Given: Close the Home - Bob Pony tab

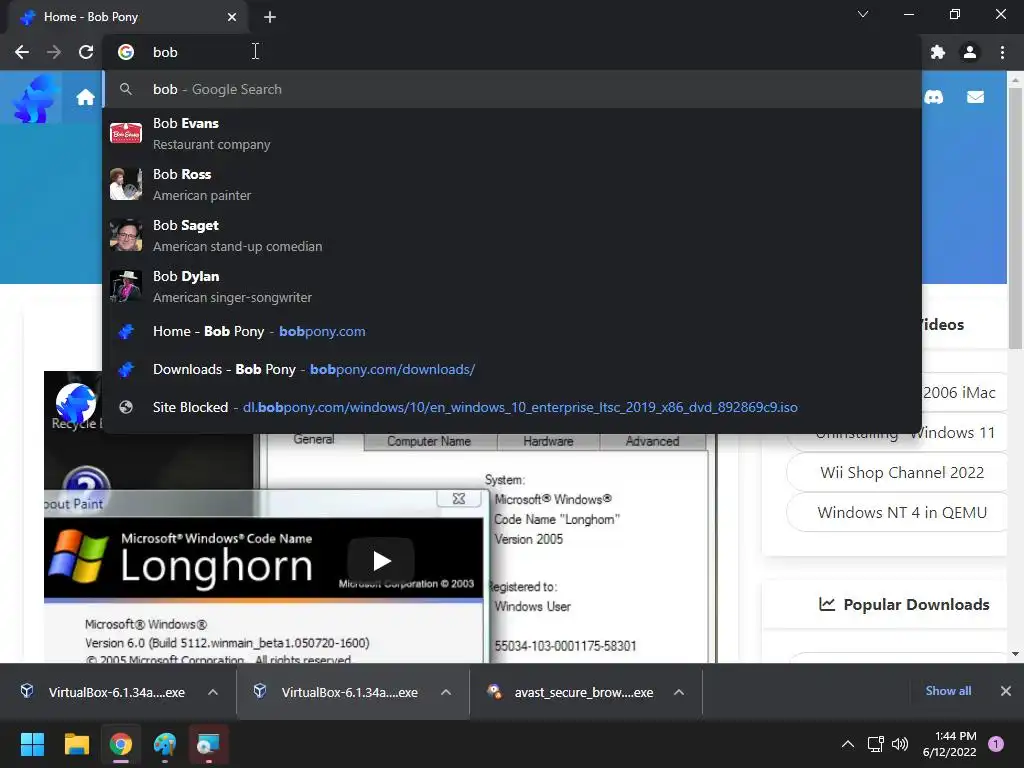Looking at the screenshot, I should [x=232, y=17].
